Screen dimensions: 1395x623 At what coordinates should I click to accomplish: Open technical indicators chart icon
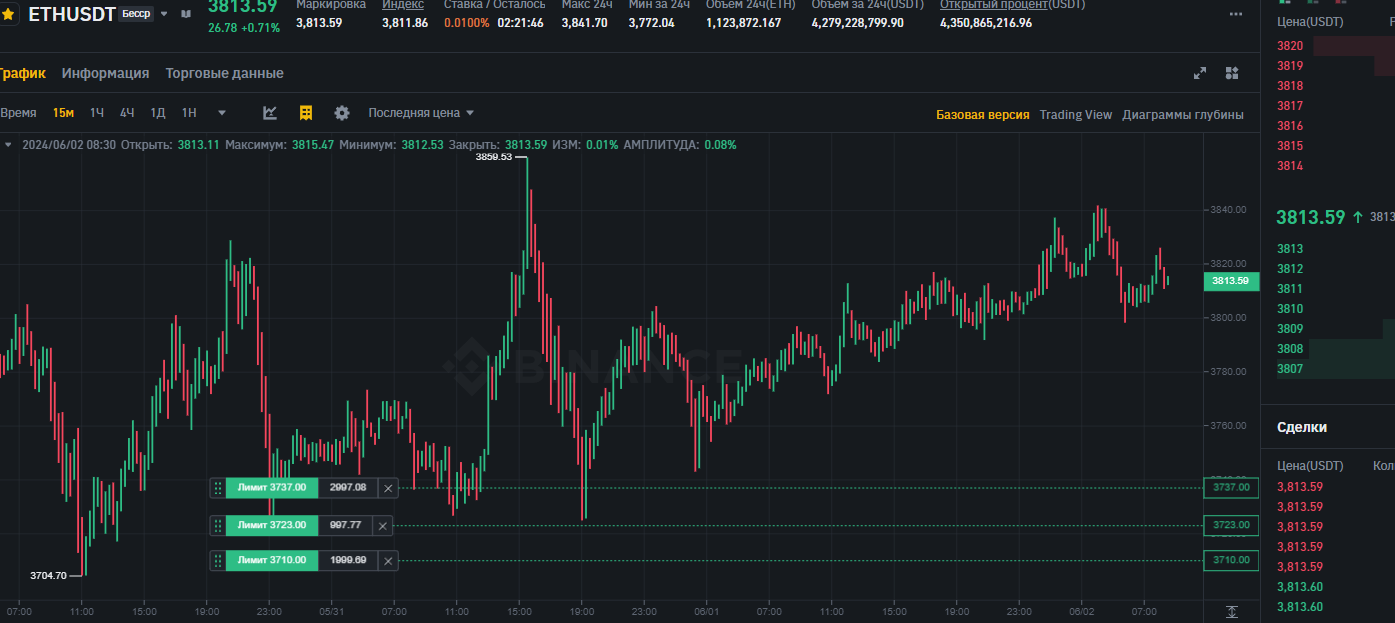pyautogui.click(x=270, y=113)
